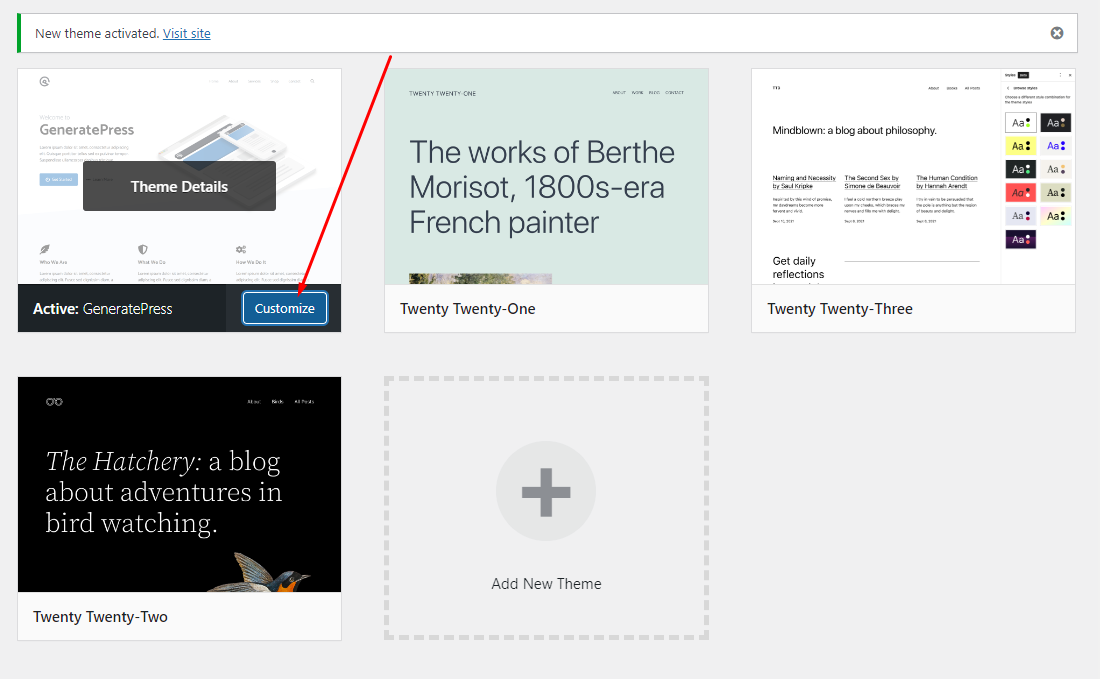Click the shield icon in GeneratePress preview
The image size is (1100, 679).
pos(143,249)
